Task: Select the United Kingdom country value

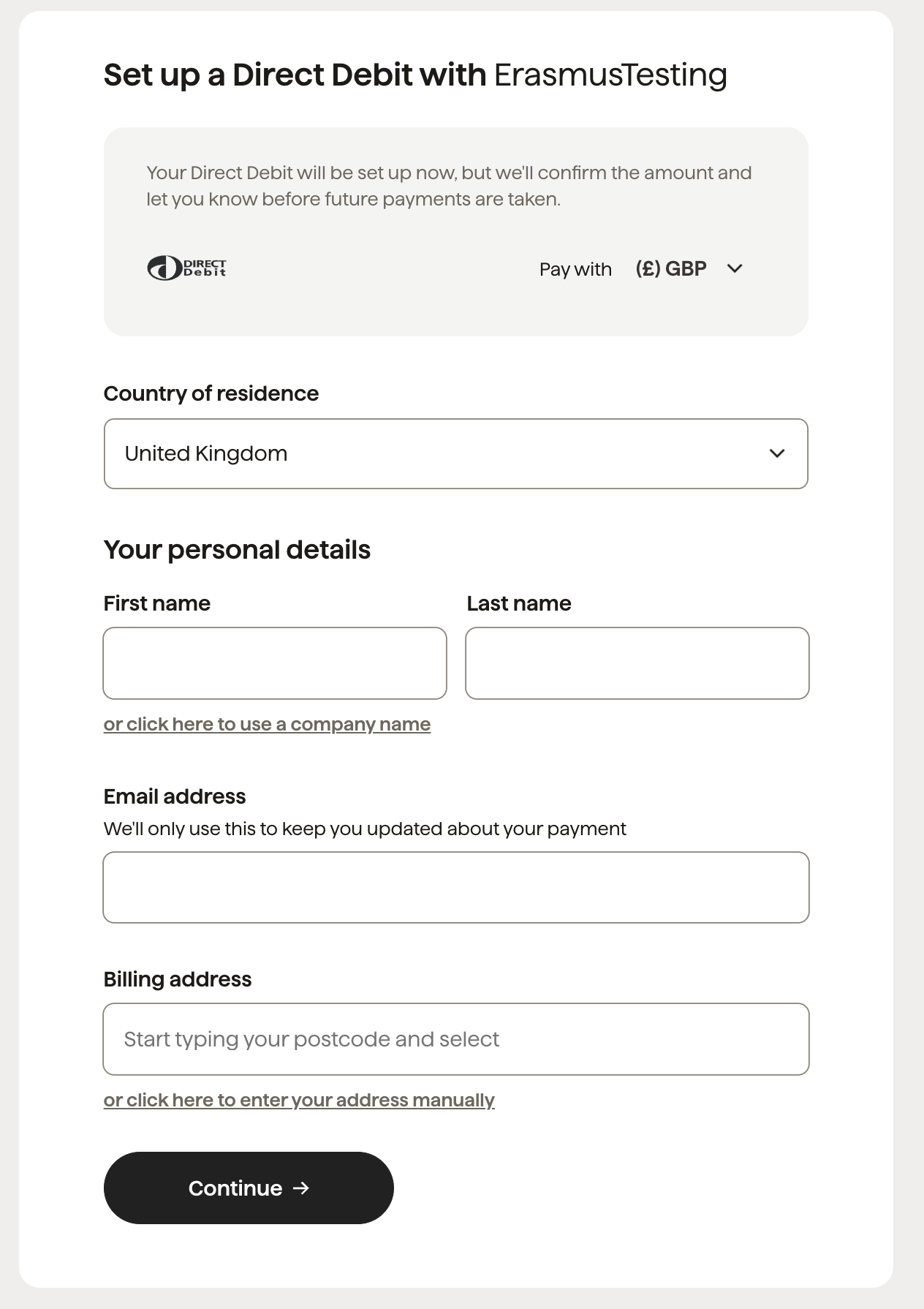Action: point(206,453)
